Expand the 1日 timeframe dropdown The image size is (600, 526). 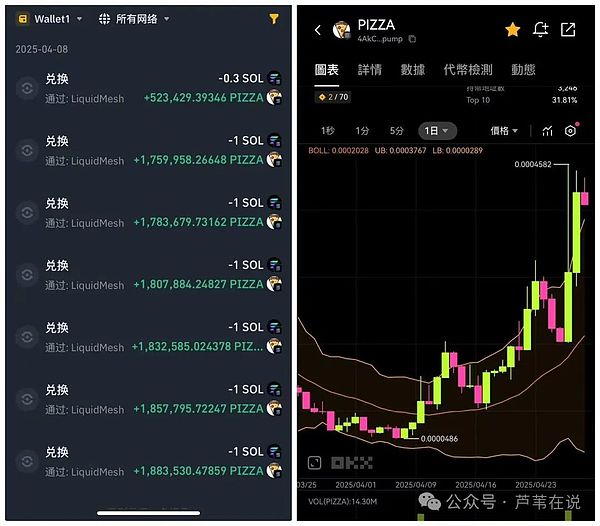pos(437,131)
